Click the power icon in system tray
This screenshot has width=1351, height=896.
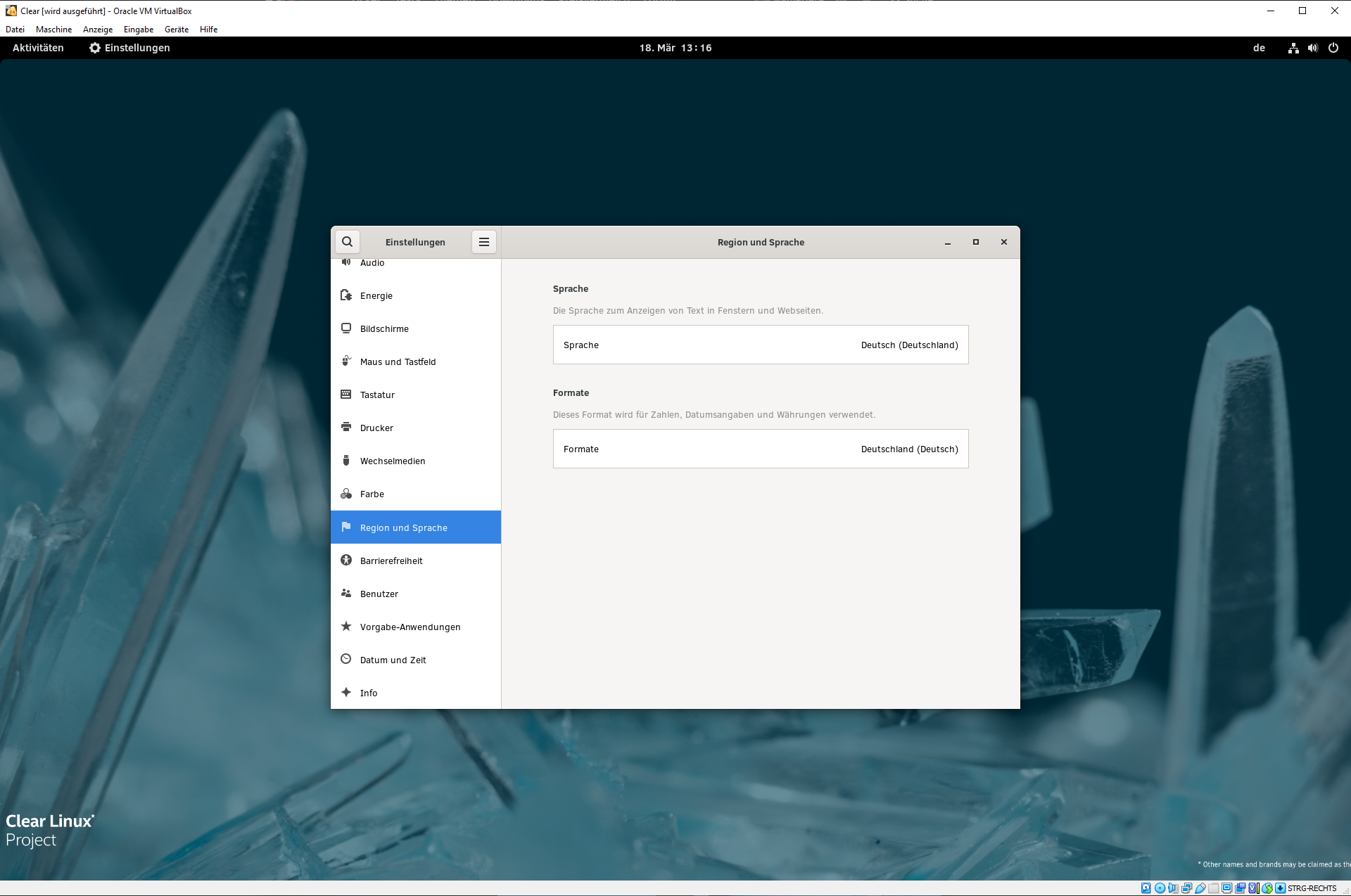[x=1333, y=48]
